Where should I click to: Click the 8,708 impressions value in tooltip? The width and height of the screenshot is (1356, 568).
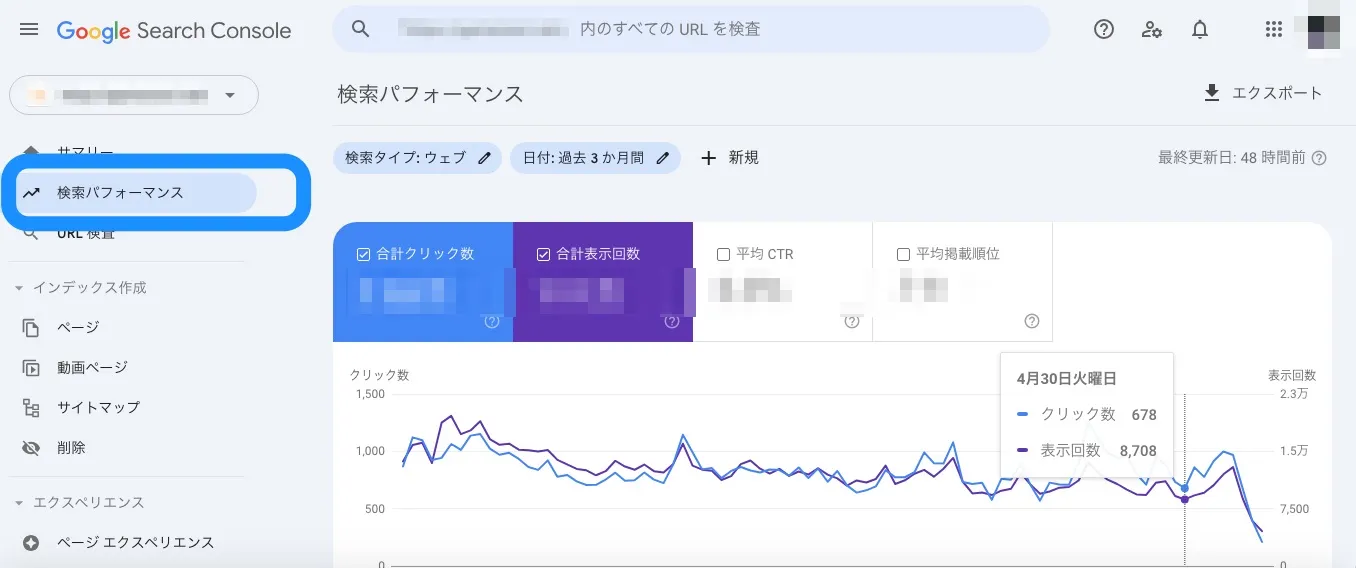click(1138, 451)
